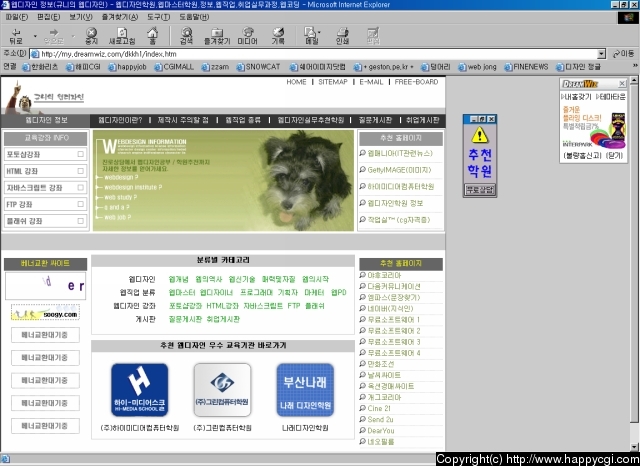The width and height of the screenshot is (640, 466).
Task: Click 질문게시판 in the 게시판 row
Action: pos(185,319)
